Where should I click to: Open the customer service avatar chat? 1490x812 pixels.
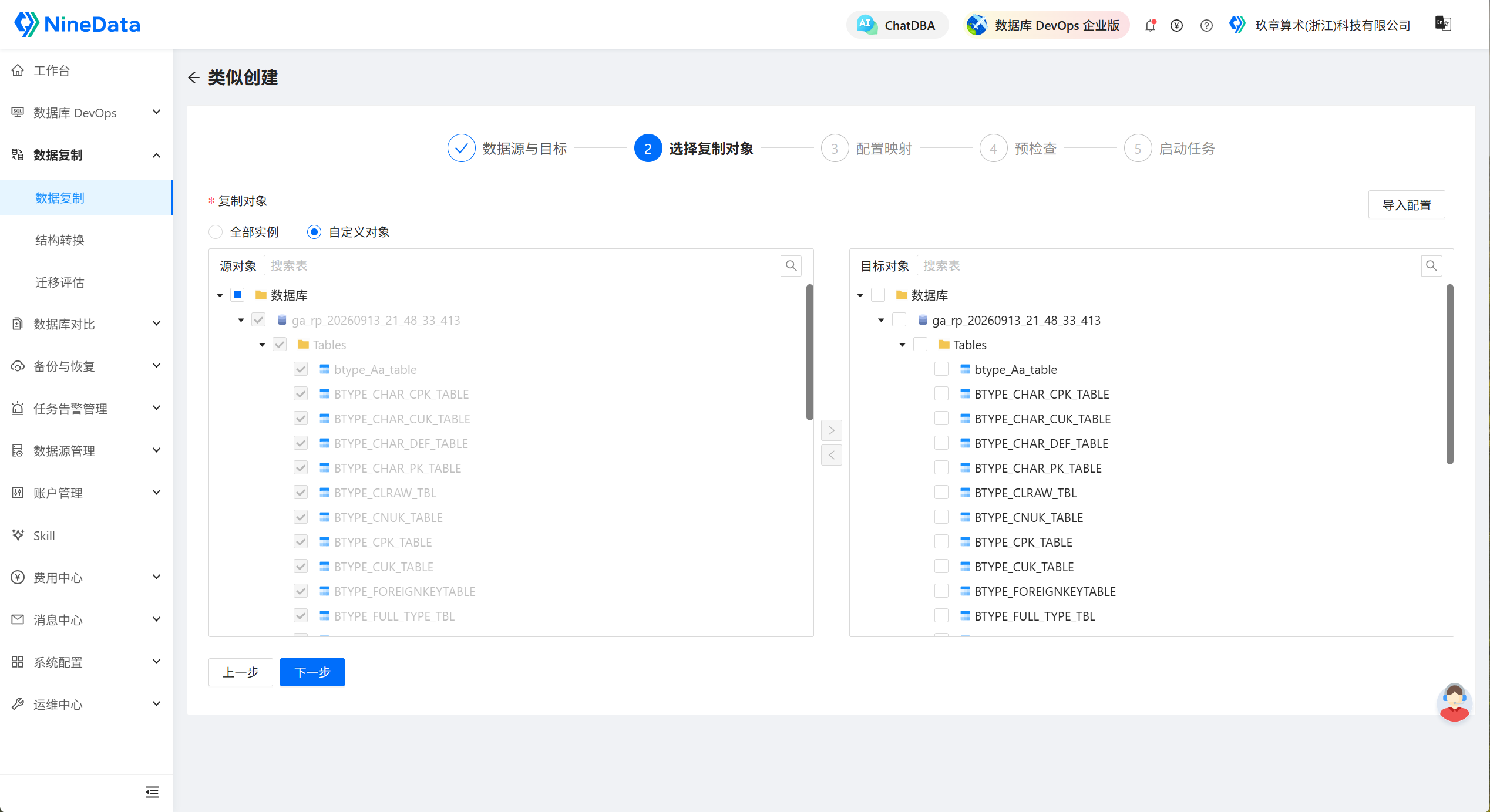click(1454, 702)
